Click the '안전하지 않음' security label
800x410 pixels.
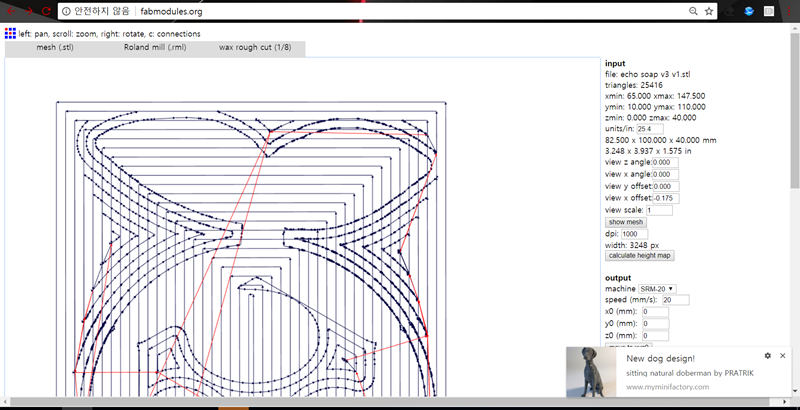click(101, 11)
